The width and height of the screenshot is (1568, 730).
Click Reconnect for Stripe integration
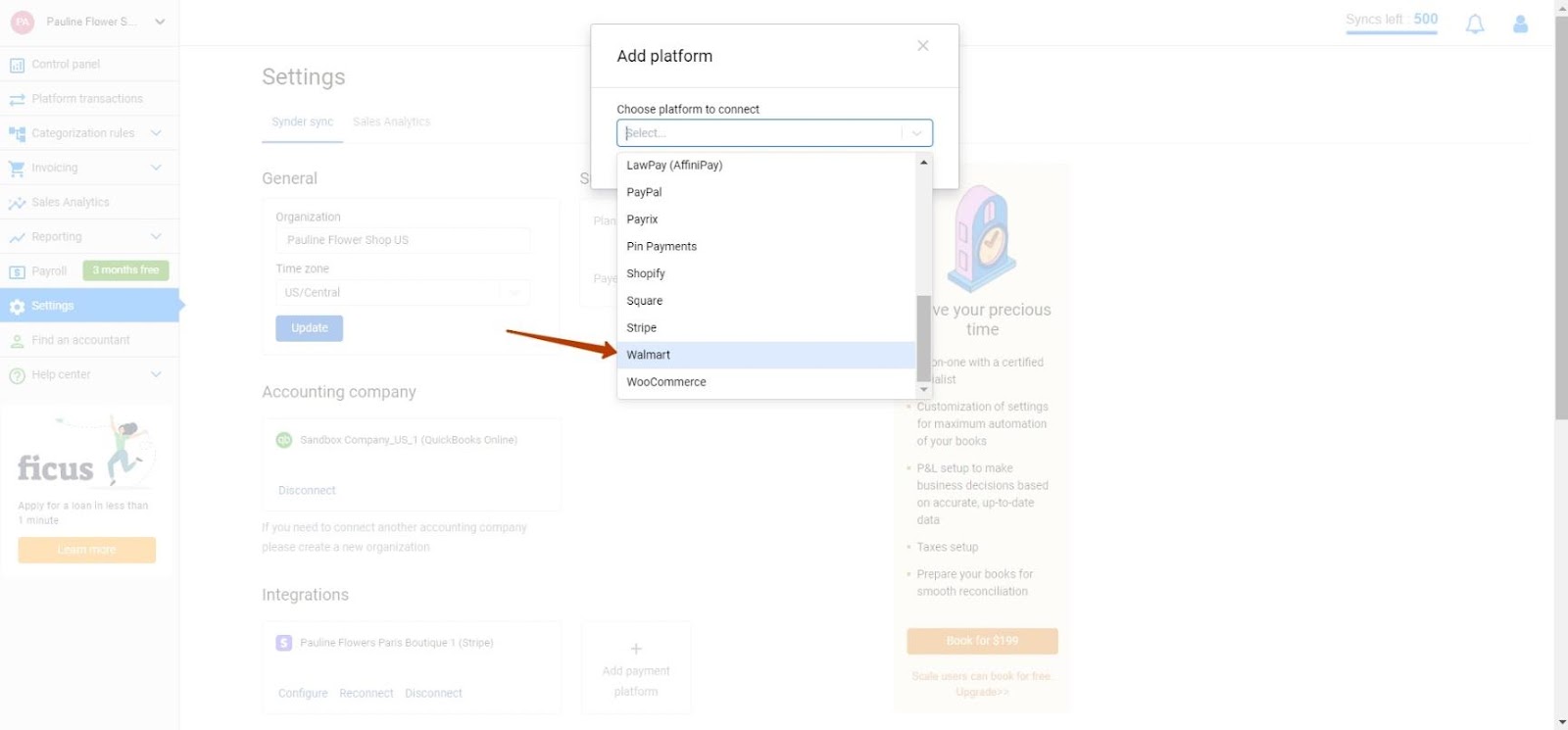pyautogui.click(x=367, y=694)
